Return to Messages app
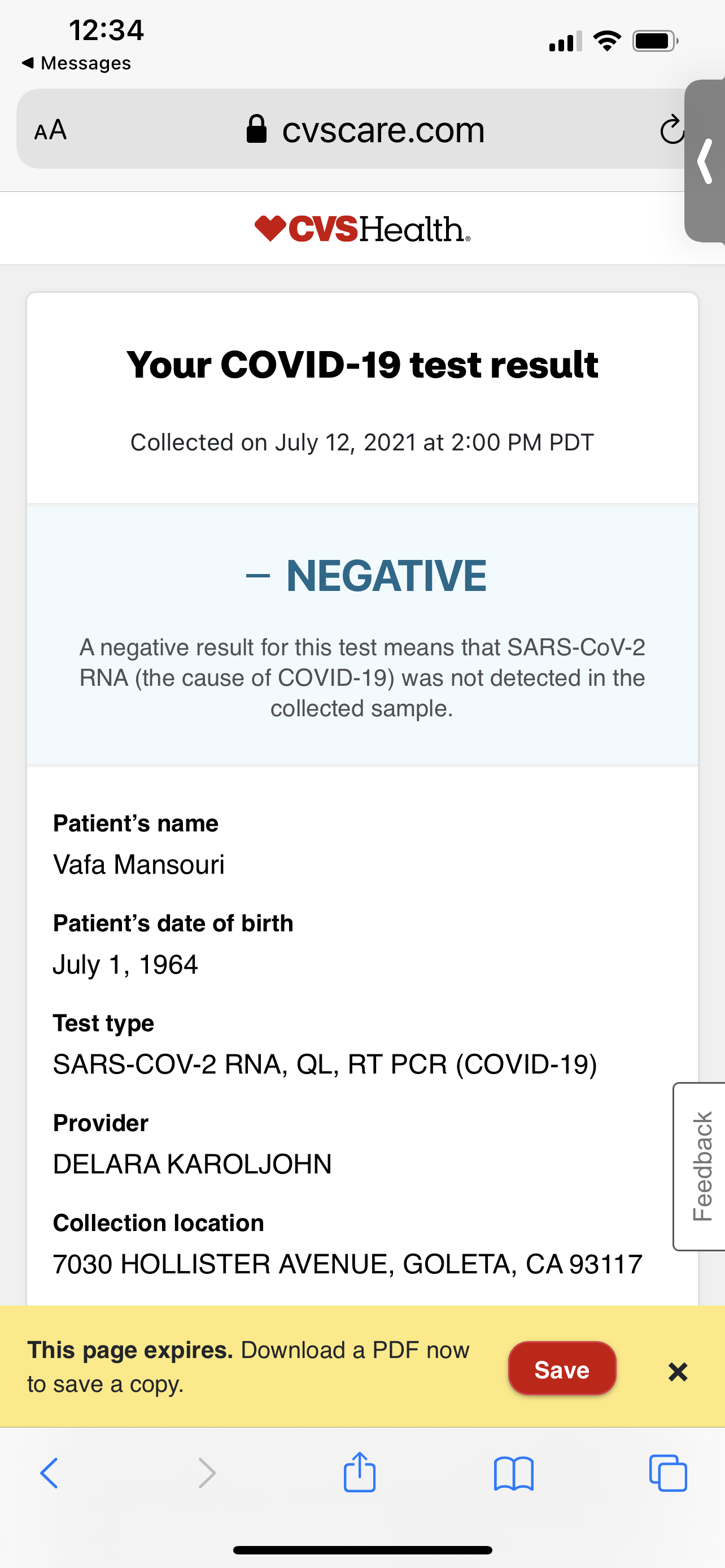 (x=77, y=63)
